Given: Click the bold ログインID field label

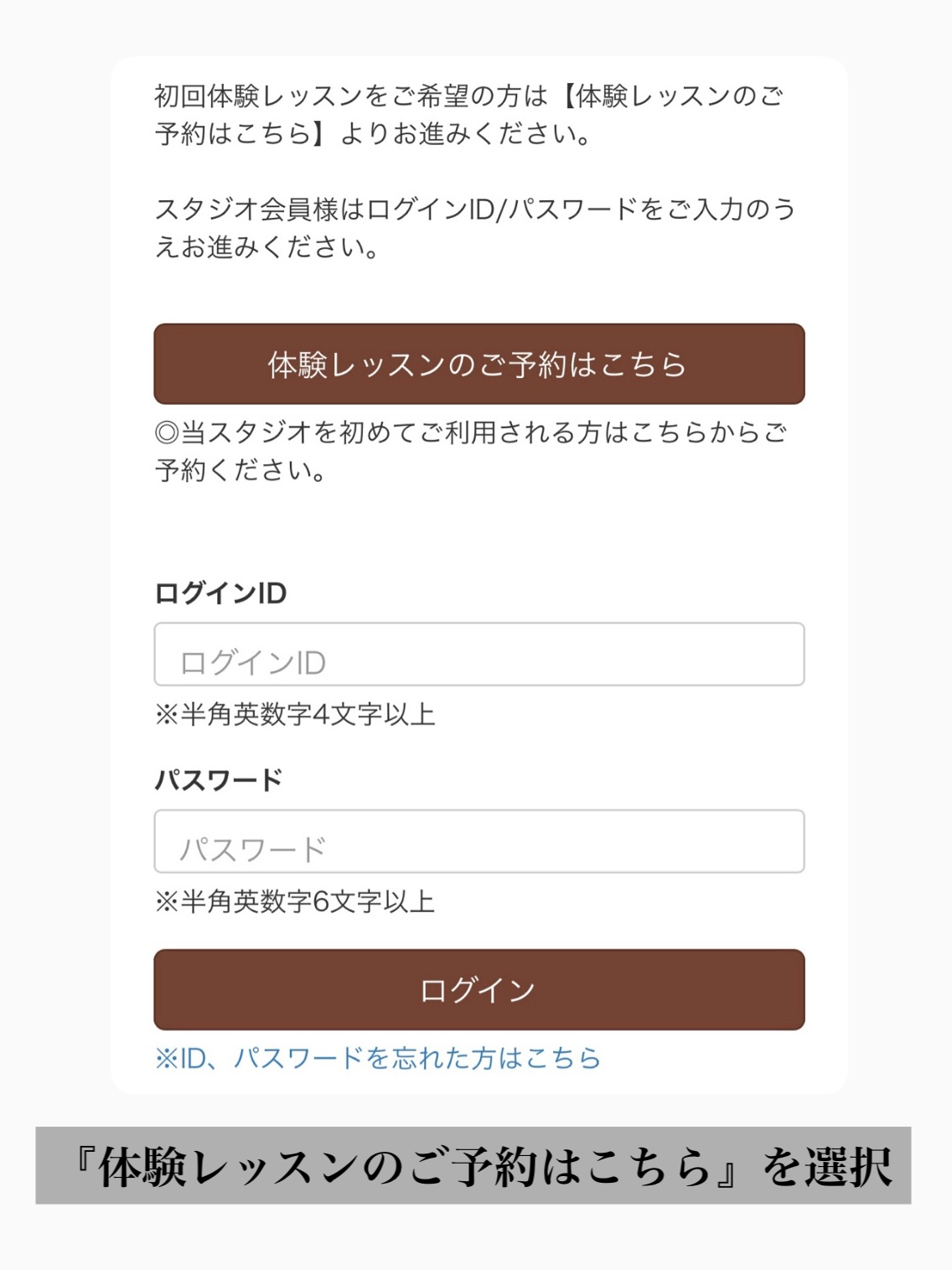Looking at the screenshot, I should [x=220, y=594].
